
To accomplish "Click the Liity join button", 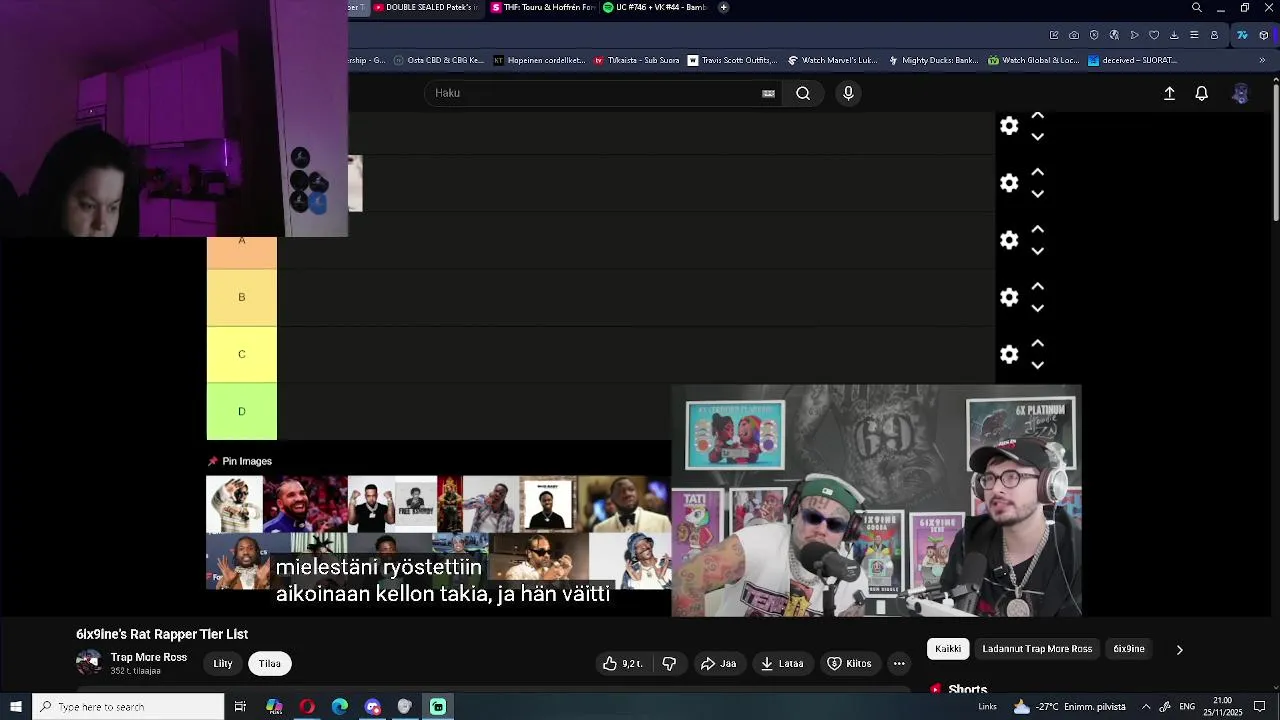I will [223, 663].
